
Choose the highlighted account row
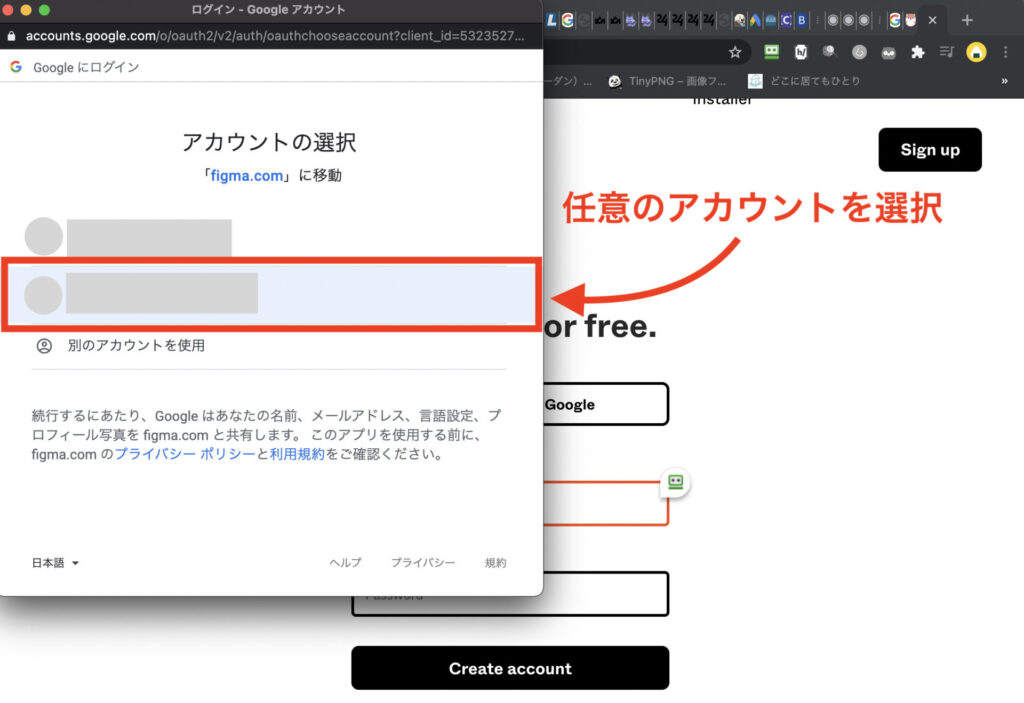tap(271, 295)
